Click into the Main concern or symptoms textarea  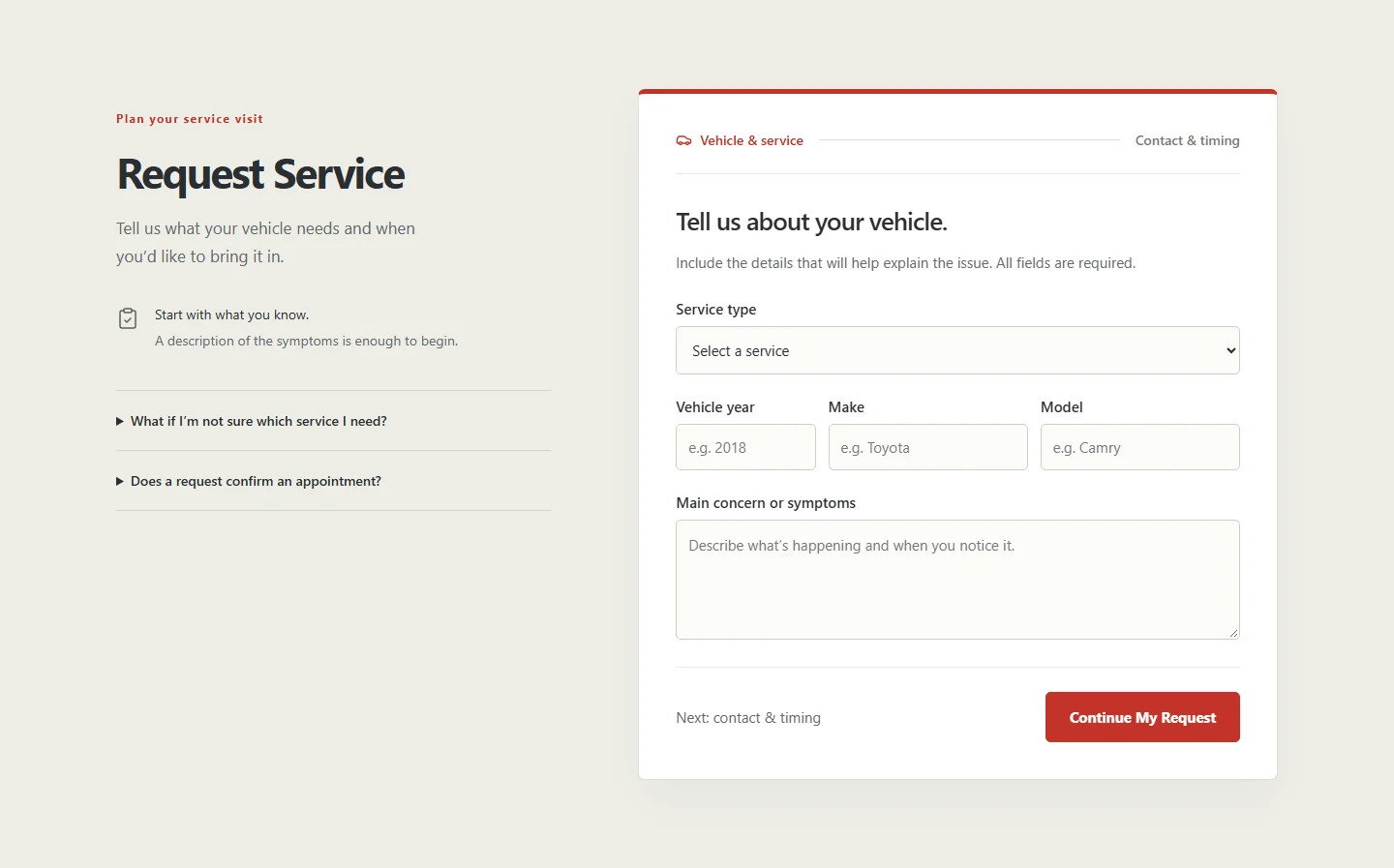[x=957, y=580]
